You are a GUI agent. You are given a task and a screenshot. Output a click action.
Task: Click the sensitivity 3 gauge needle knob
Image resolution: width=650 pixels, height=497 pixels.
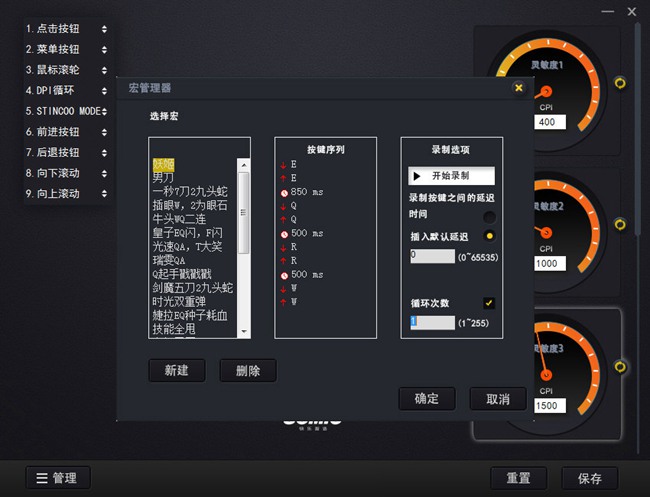coord(546,375)
